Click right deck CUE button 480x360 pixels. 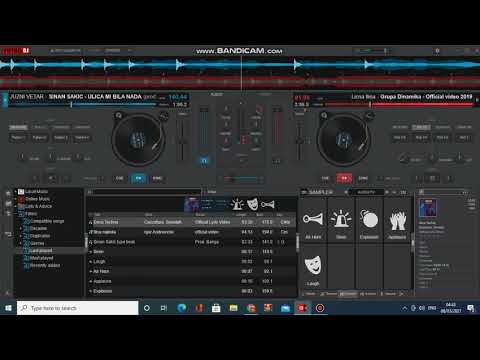(x=325, y=178)
